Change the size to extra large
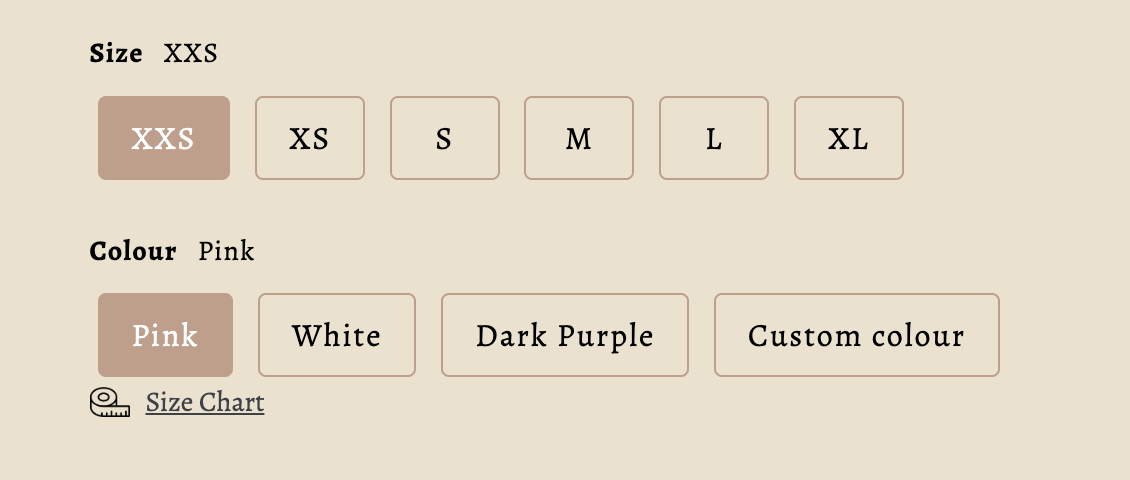The height and width of the screenshot is (480, 1130). pyautogui.click(x=848, y=138)
